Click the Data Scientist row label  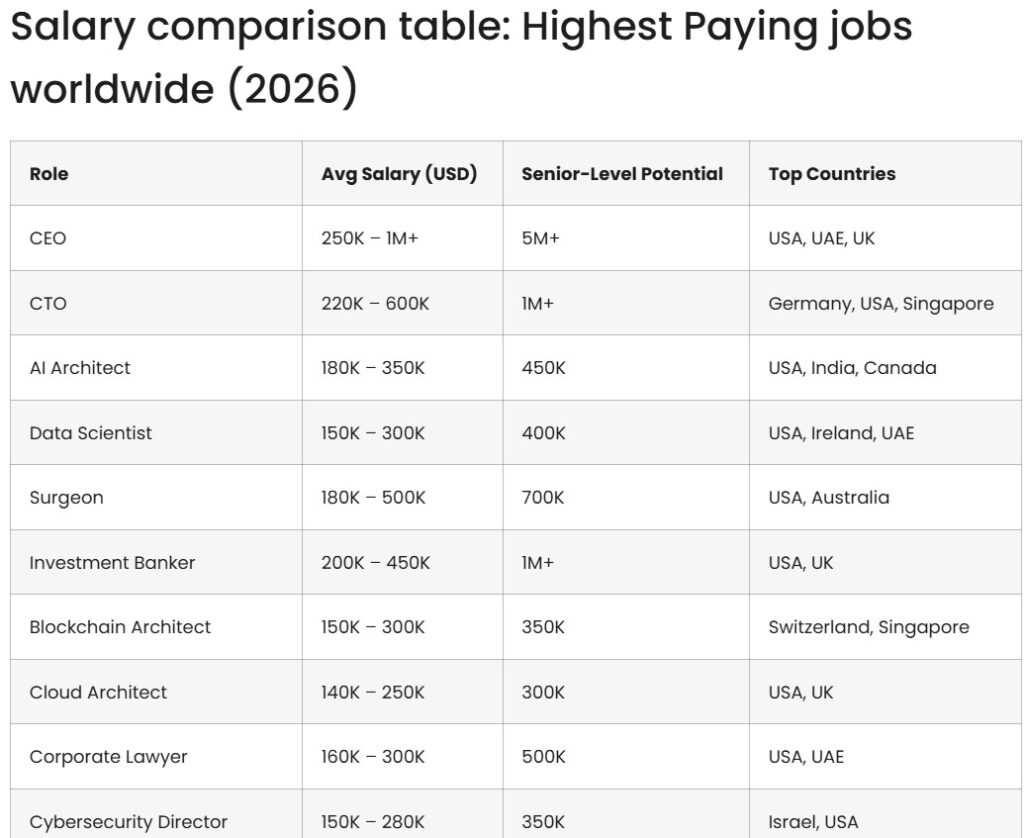[x=90, y=433]
